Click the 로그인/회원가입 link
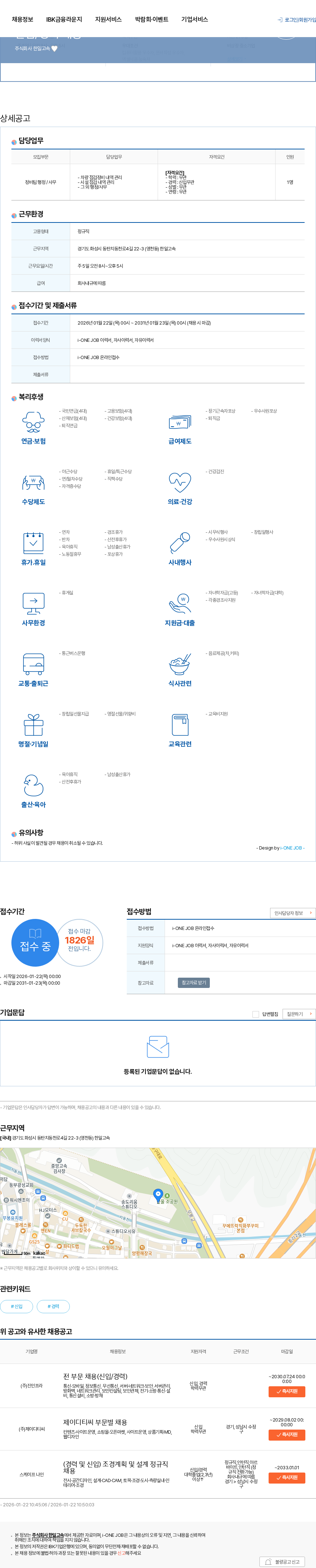This screenshot has width=316, height=1568. 297,20
